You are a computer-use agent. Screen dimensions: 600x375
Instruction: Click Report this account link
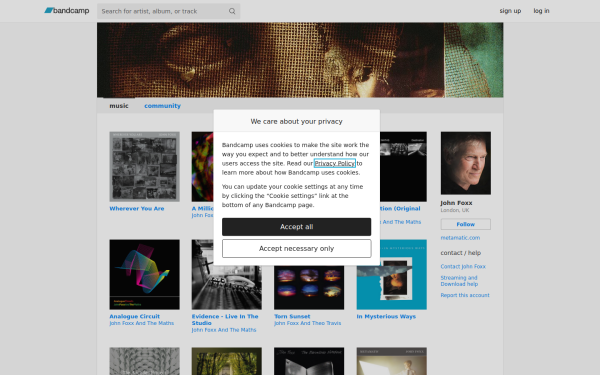tap(465, 295)
